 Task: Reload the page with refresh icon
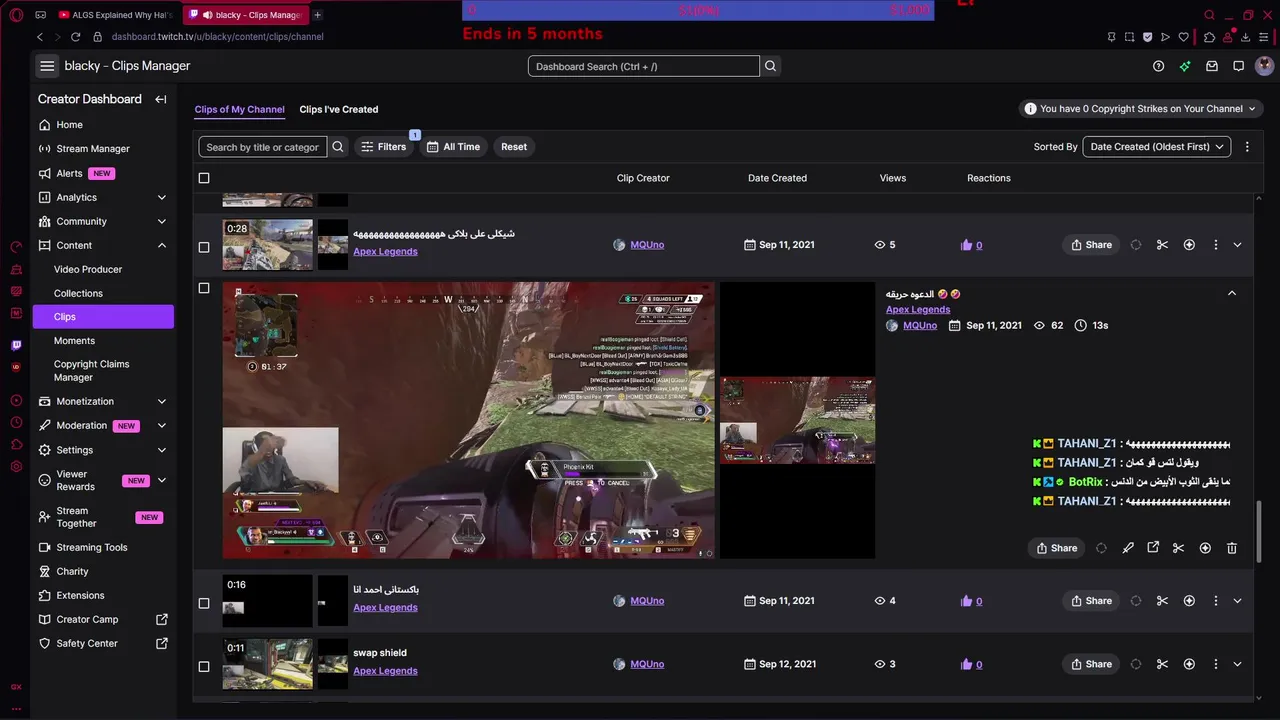click(x=75, y=37)
